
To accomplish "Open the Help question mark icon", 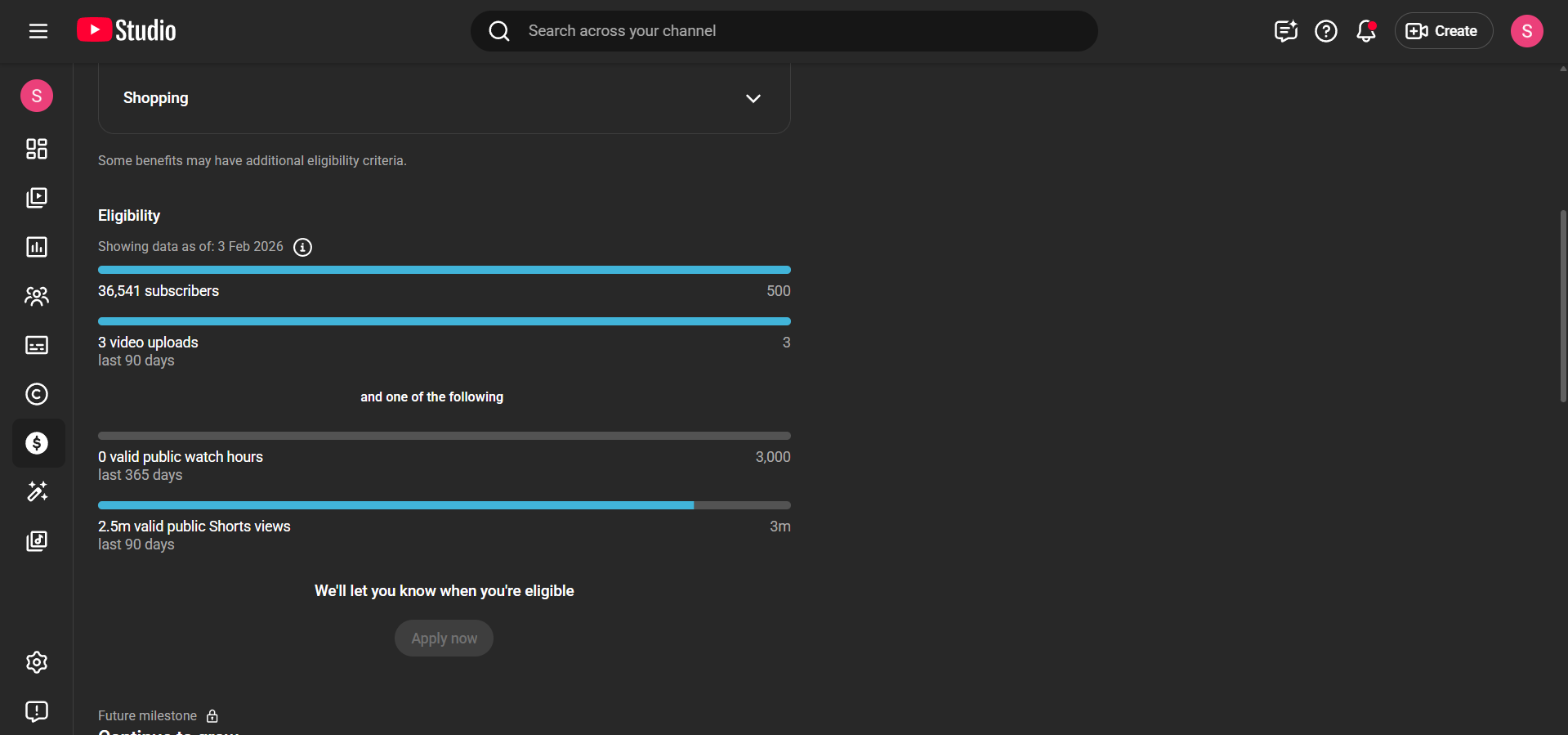I will click(1325, 31).
